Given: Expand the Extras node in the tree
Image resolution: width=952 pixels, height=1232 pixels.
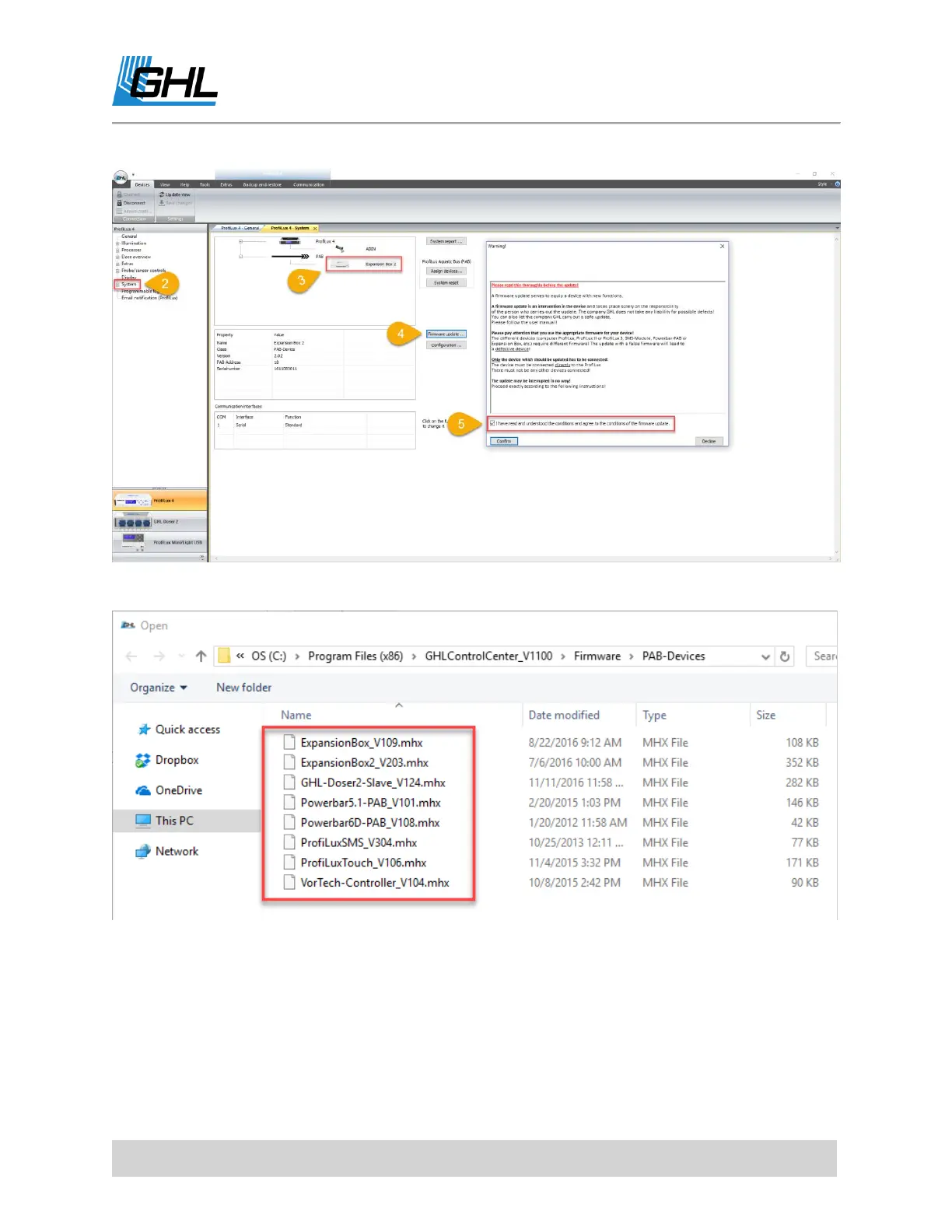Looking at the screenshot, I should tap(117, 264).
